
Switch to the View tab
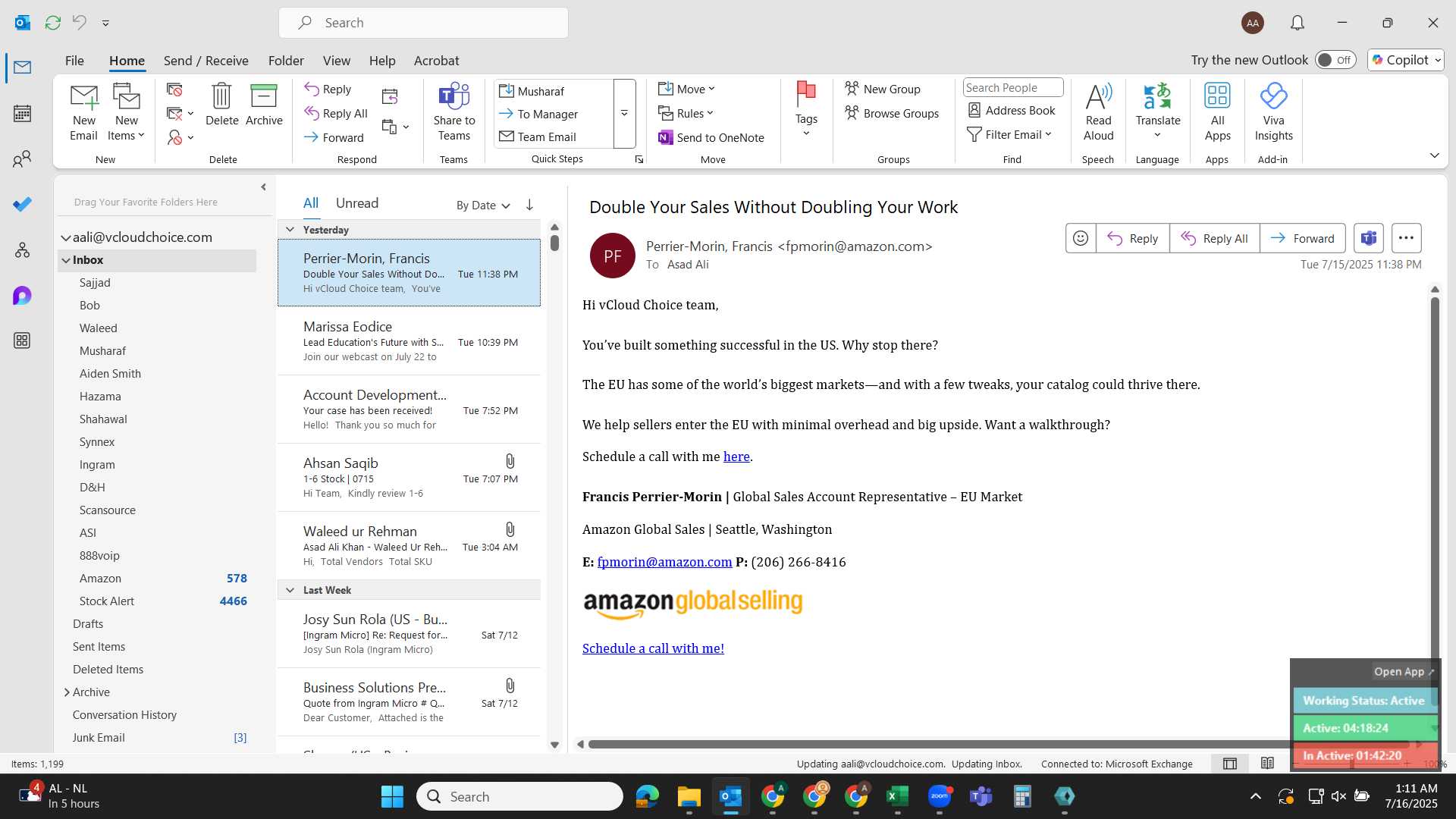(337, 61)
